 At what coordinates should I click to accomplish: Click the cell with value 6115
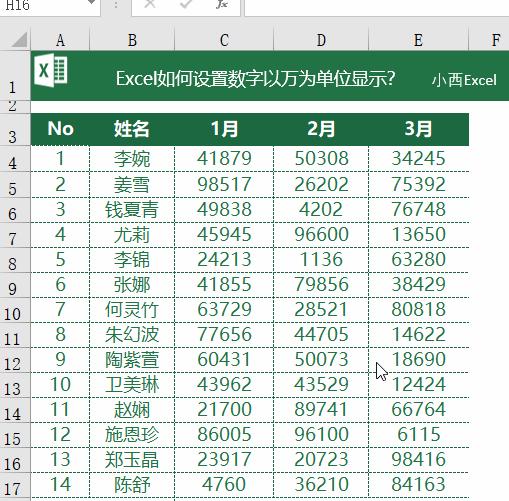(x=418, y=435)
